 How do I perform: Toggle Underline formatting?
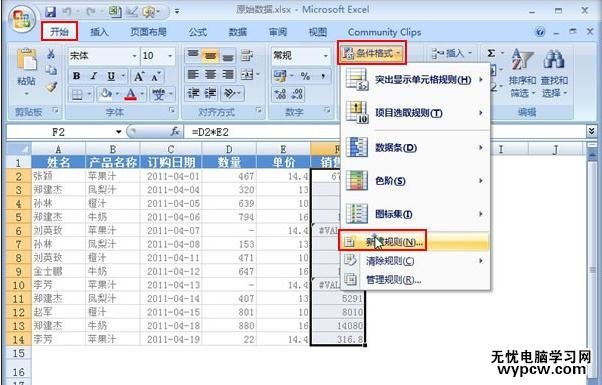pos(111,76)
